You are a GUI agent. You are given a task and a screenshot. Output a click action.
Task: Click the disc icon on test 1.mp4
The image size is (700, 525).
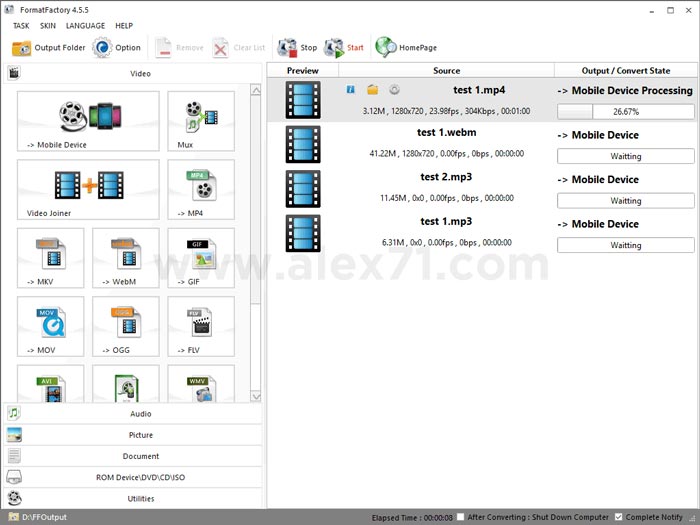[394, 90]
